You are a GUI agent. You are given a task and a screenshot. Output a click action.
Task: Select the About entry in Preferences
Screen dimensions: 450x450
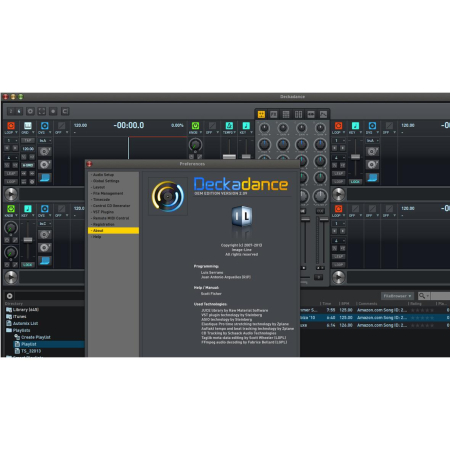point(113,231)
